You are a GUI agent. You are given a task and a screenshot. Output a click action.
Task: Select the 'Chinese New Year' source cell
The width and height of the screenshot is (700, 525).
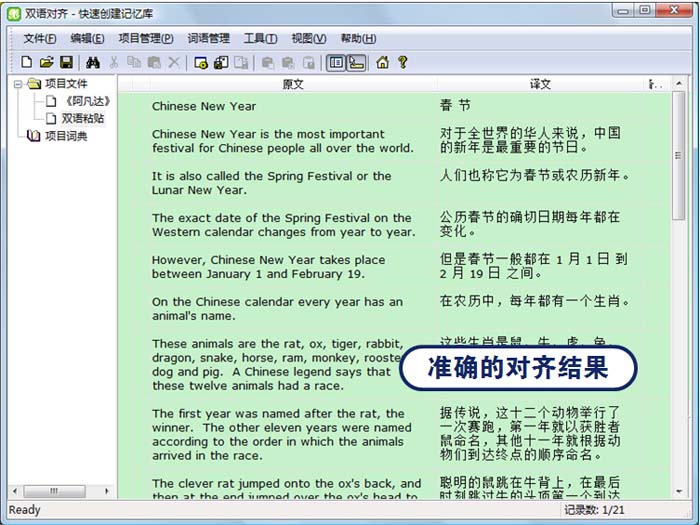point(204,106)
